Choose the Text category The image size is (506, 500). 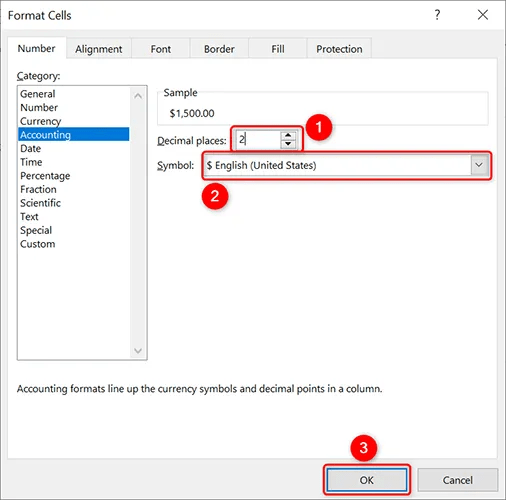point(74,217)
